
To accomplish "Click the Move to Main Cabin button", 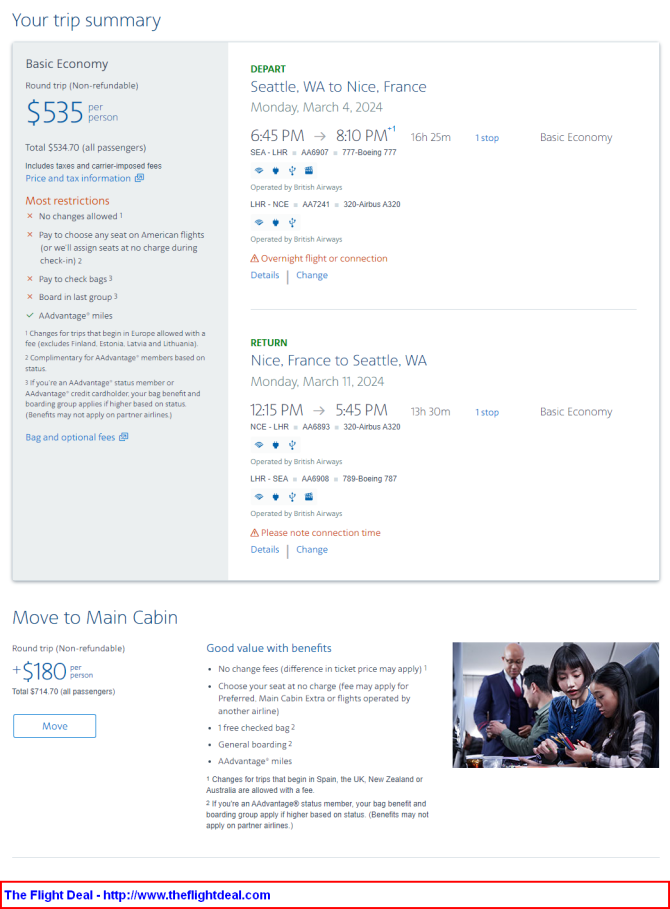I will [54, 726].
